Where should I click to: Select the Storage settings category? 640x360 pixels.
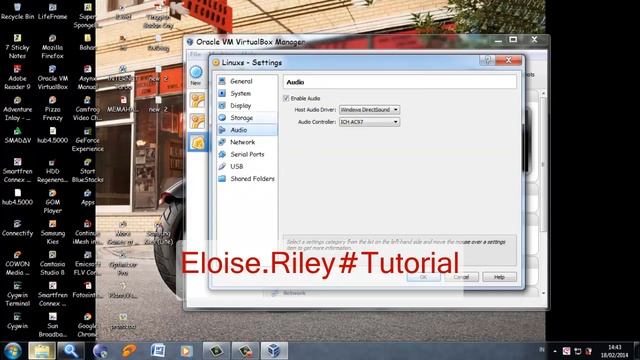247,118
